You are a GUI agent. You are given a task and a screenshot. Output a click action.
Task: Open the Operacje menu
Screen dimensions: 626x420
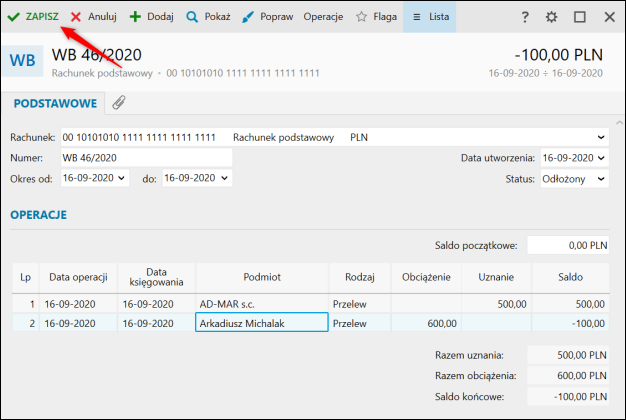[323, 17]
